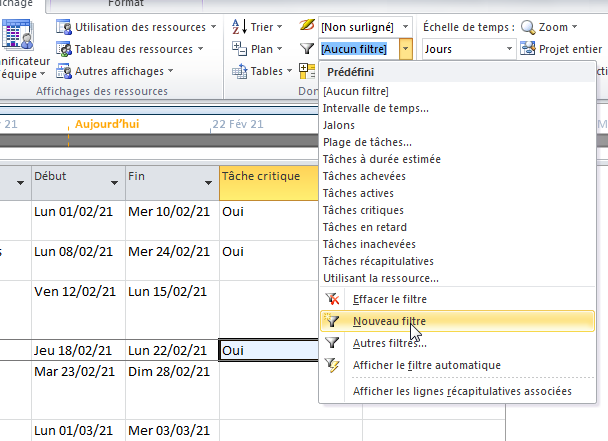Click the Afficher le filtre automatique icon
Viewport: 608px width, 441px height.
click(x=334, y=365)
